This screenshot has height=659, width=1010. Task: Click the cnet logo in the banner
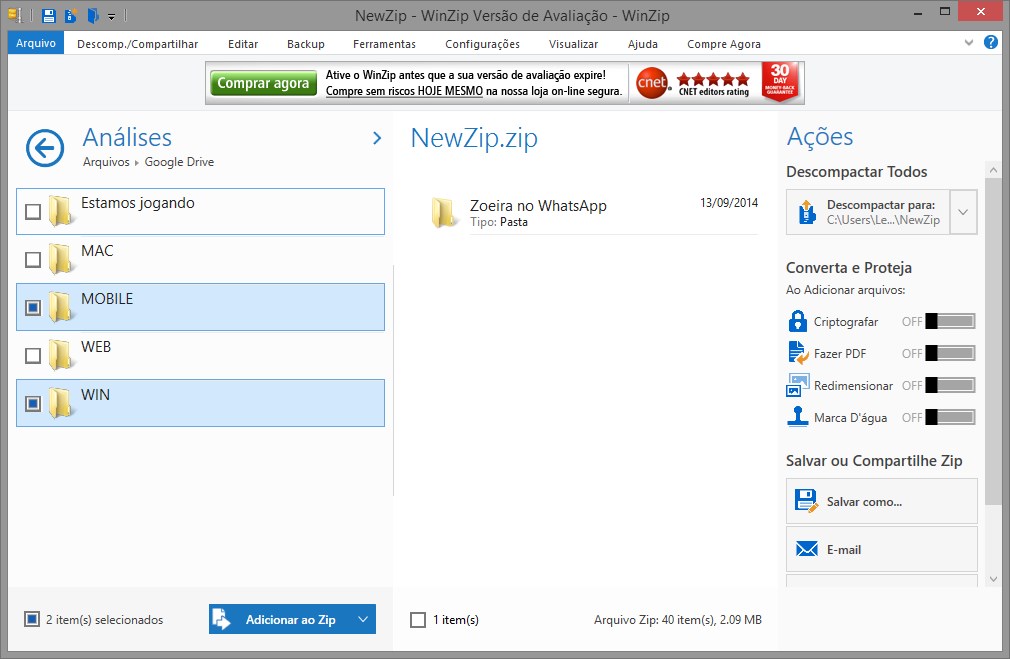[x=652, y=83]
